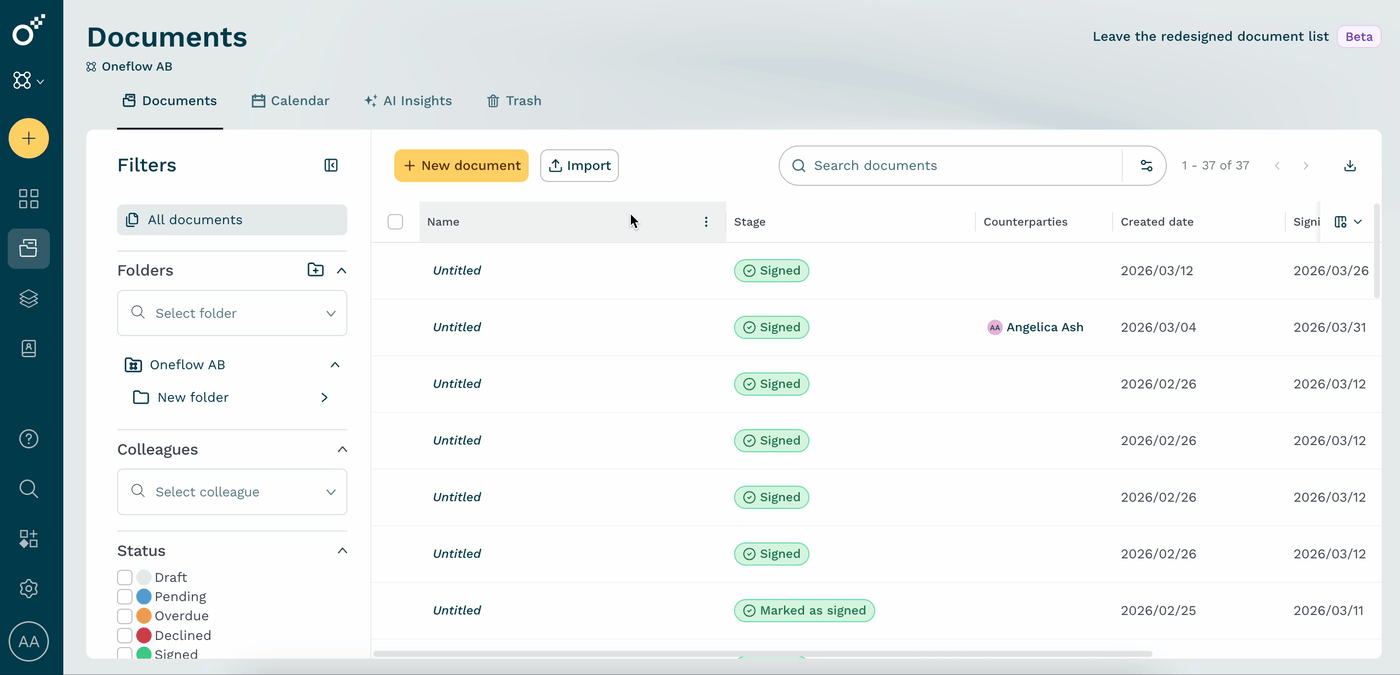Click the Search documents field

point(950,166)
